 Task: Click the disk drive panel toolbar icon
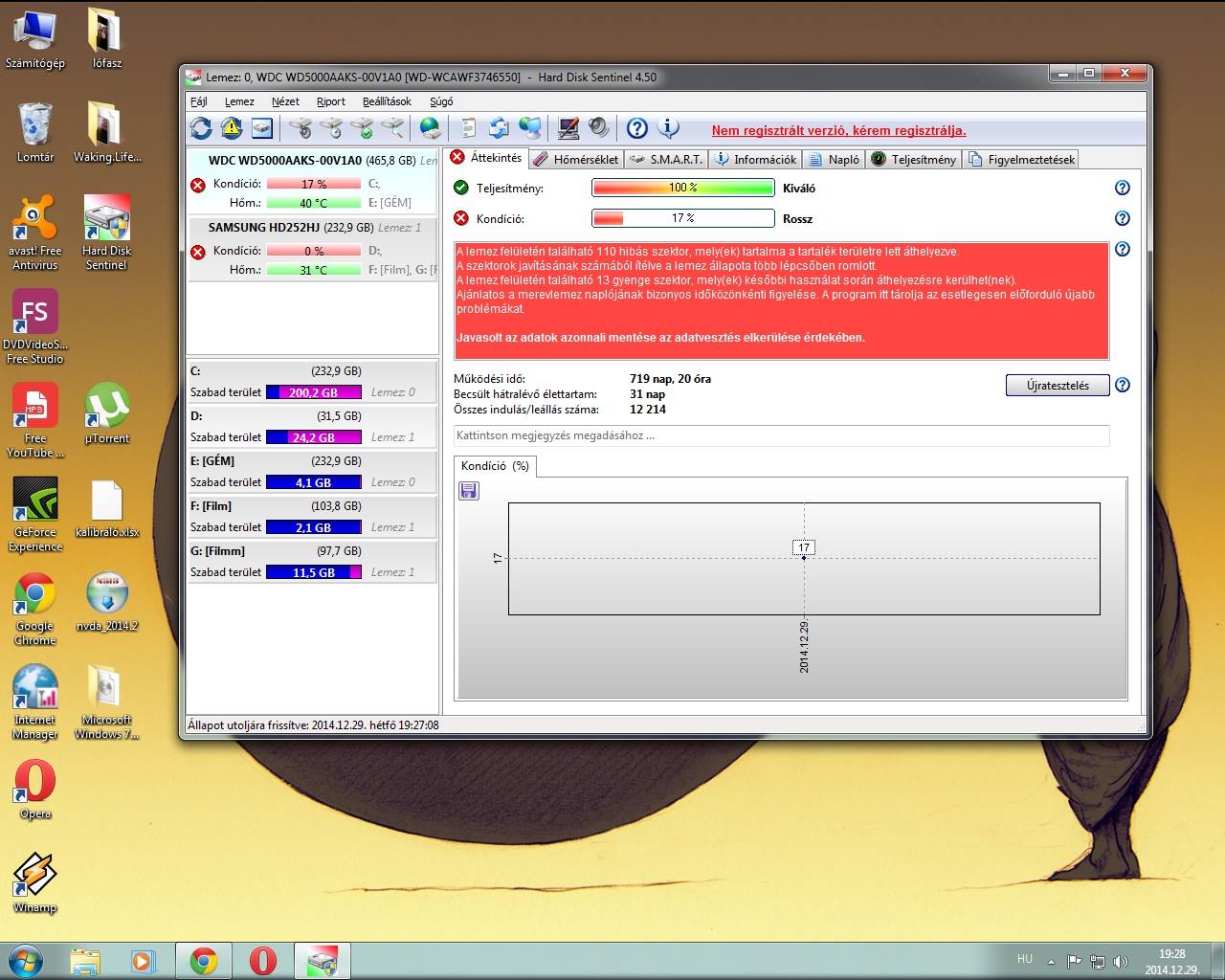coord(262,128)
